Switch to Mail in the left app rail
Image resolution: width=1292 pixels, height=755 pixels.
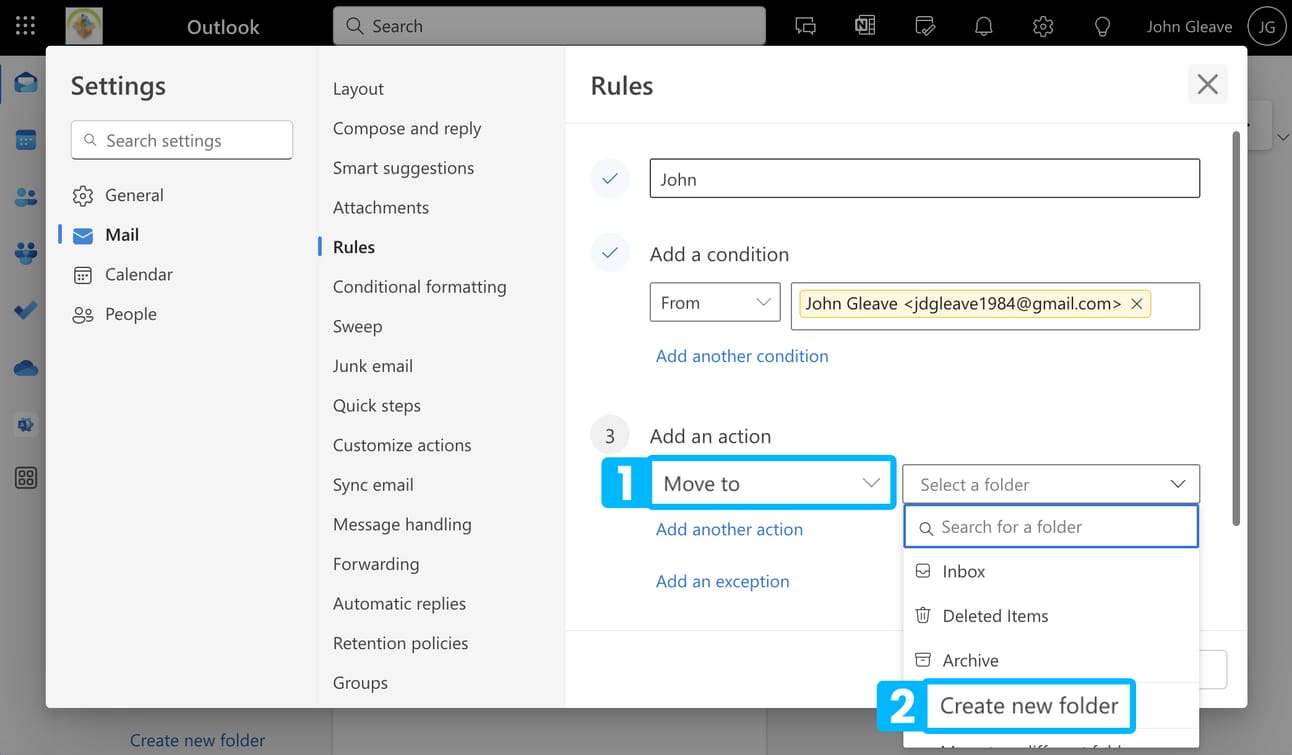[x=26, y=83]
